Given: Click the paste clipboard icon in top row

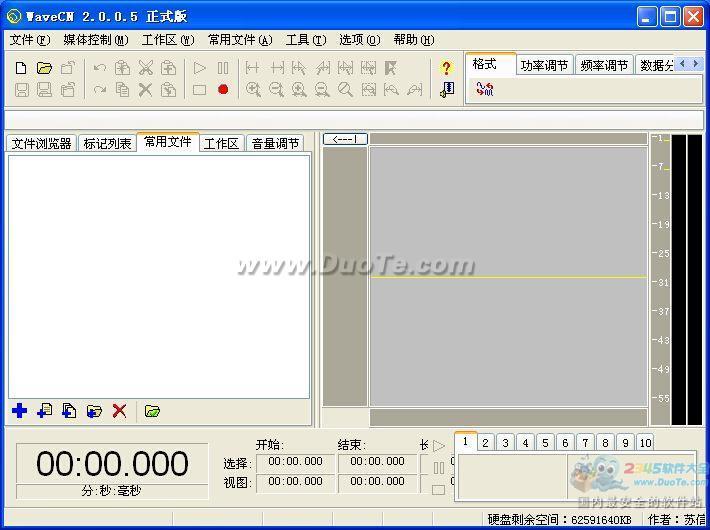Looking at the screenshot, I should coord(168,68).
